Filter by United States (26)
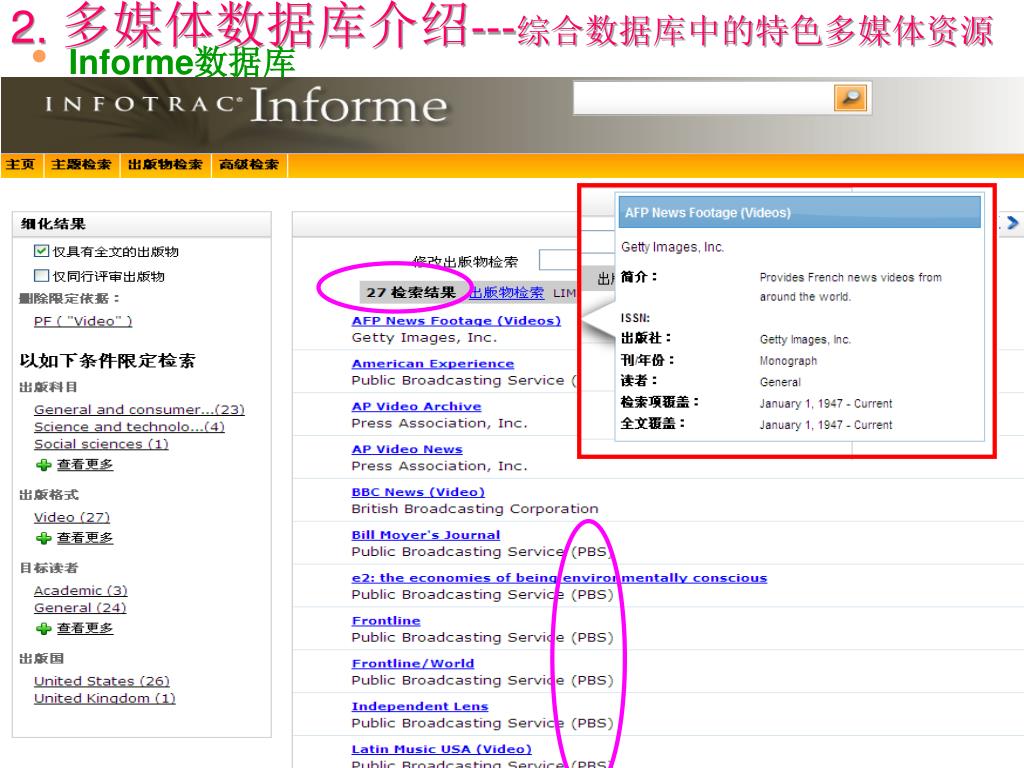Viewport: 1024px width, 768px height. (x=102, y=680)
